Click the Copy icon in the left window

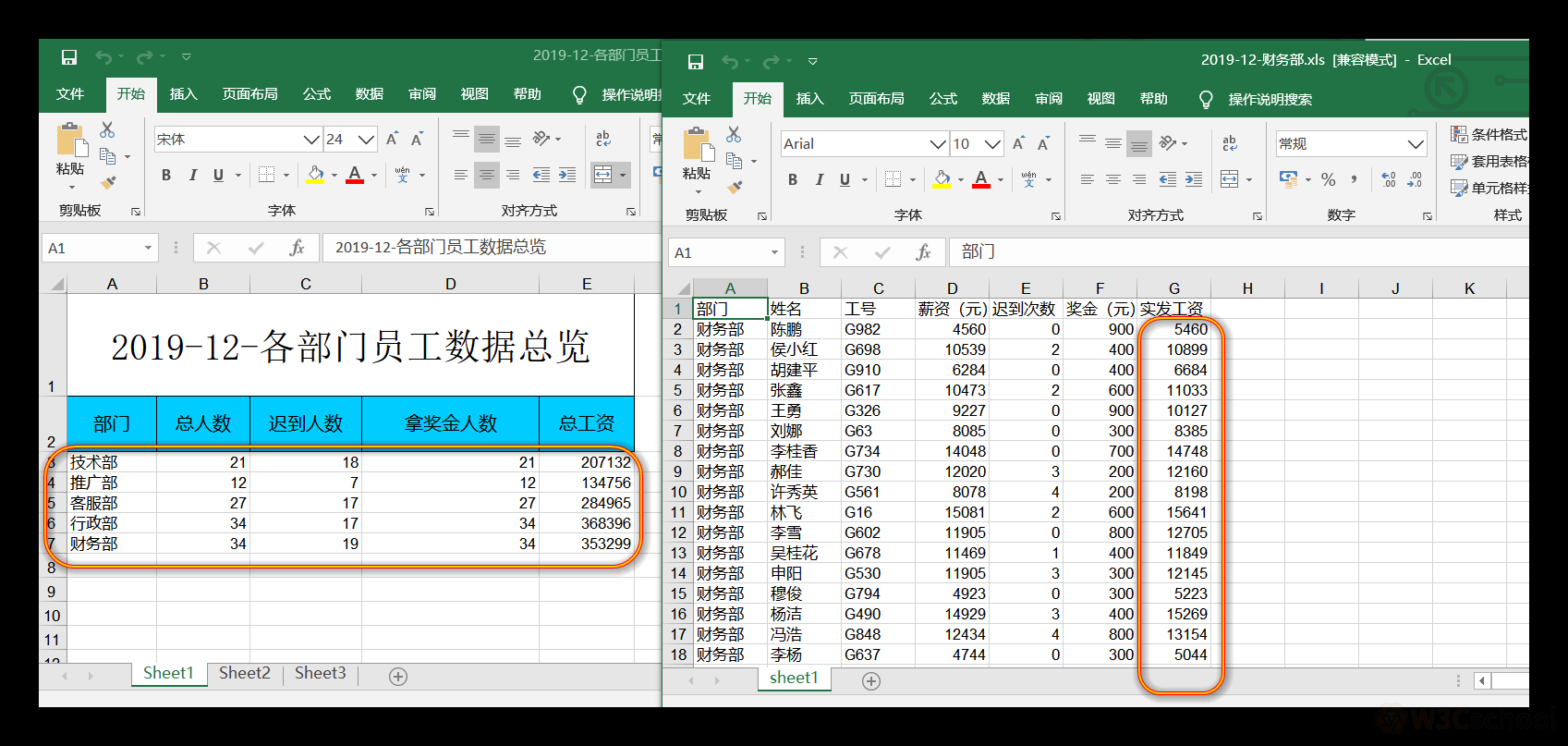point(107,156)
